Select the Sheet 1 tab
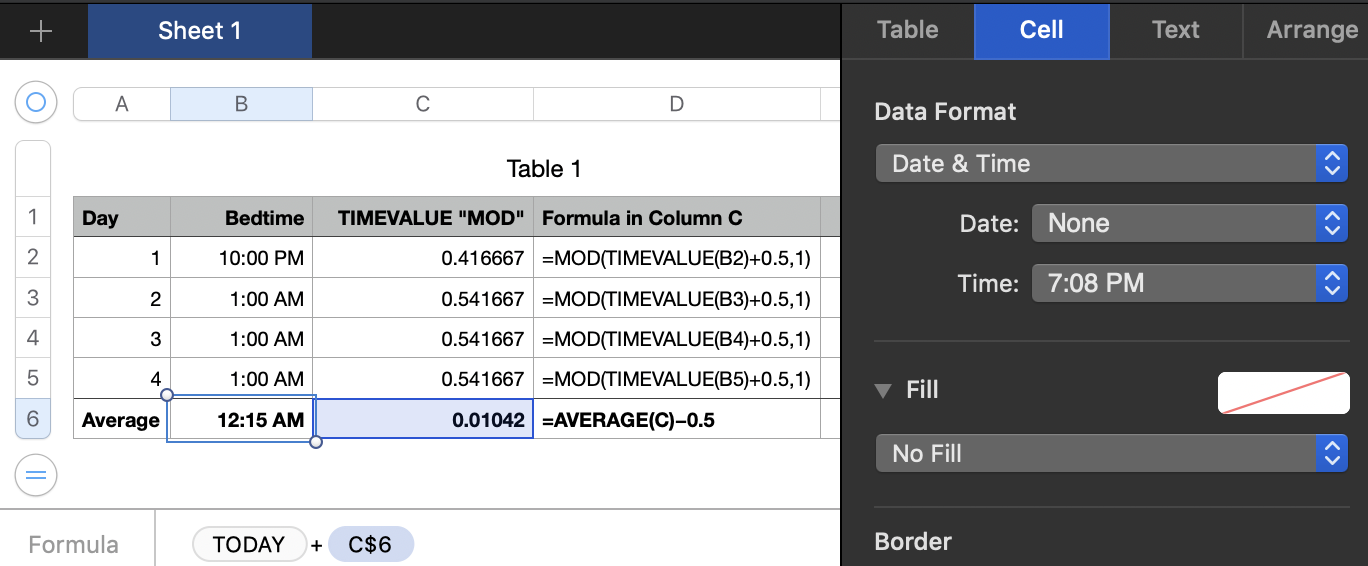This screenshot has width=1368, height=566. point(200,31)
